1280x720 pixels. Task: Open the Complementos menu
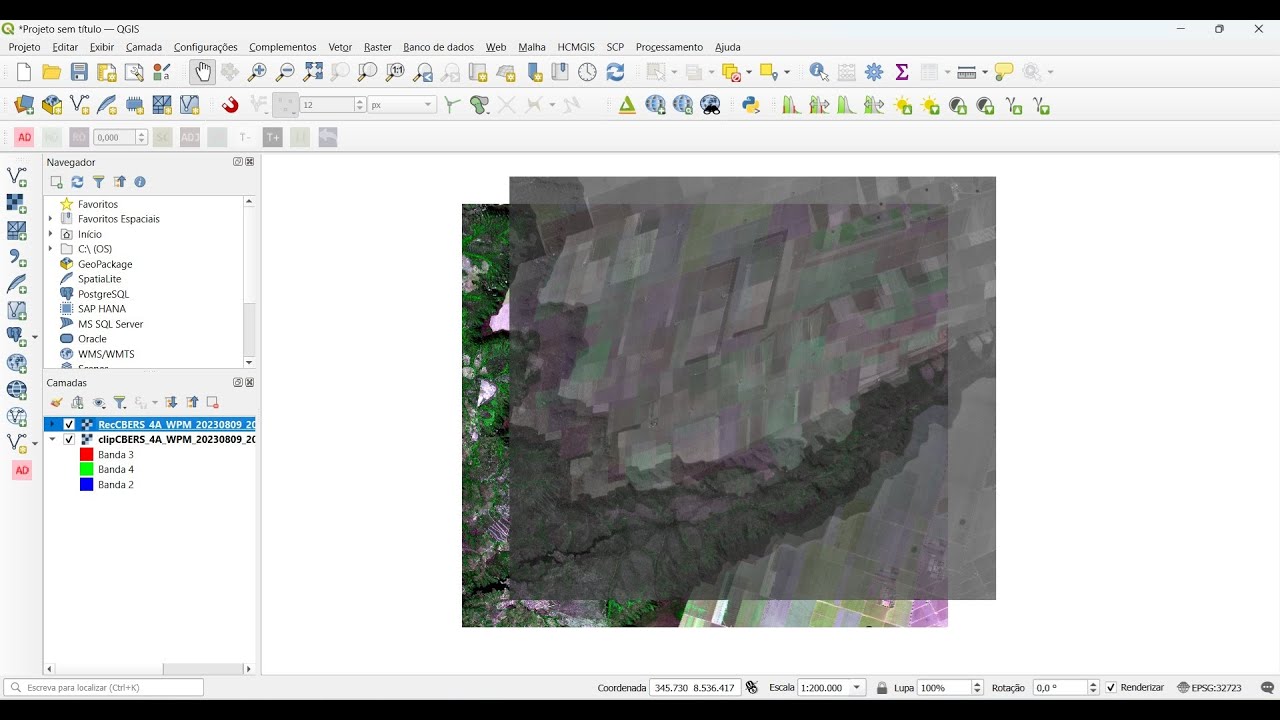point(283,47)
